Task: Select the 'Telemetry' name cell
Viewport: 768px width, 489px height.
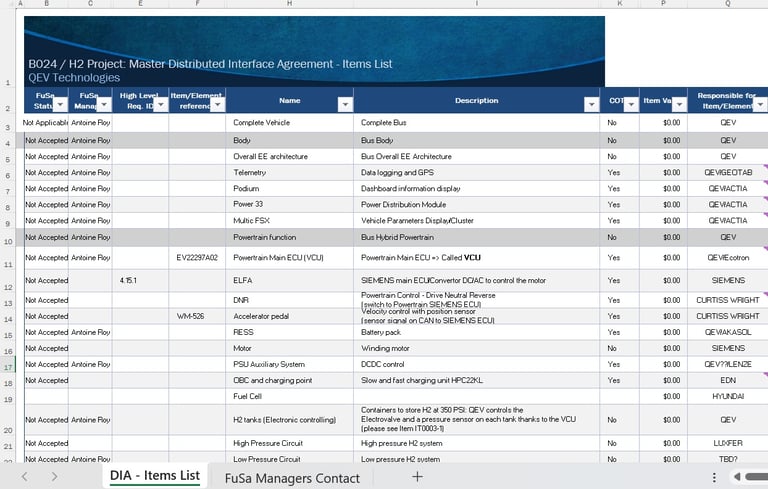Action: (289, 172)
